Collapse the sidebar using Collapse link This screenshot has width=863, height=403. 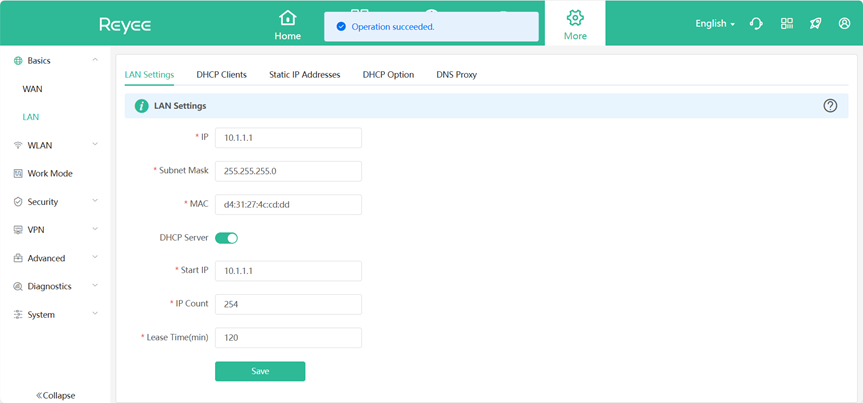click(55, 395)
